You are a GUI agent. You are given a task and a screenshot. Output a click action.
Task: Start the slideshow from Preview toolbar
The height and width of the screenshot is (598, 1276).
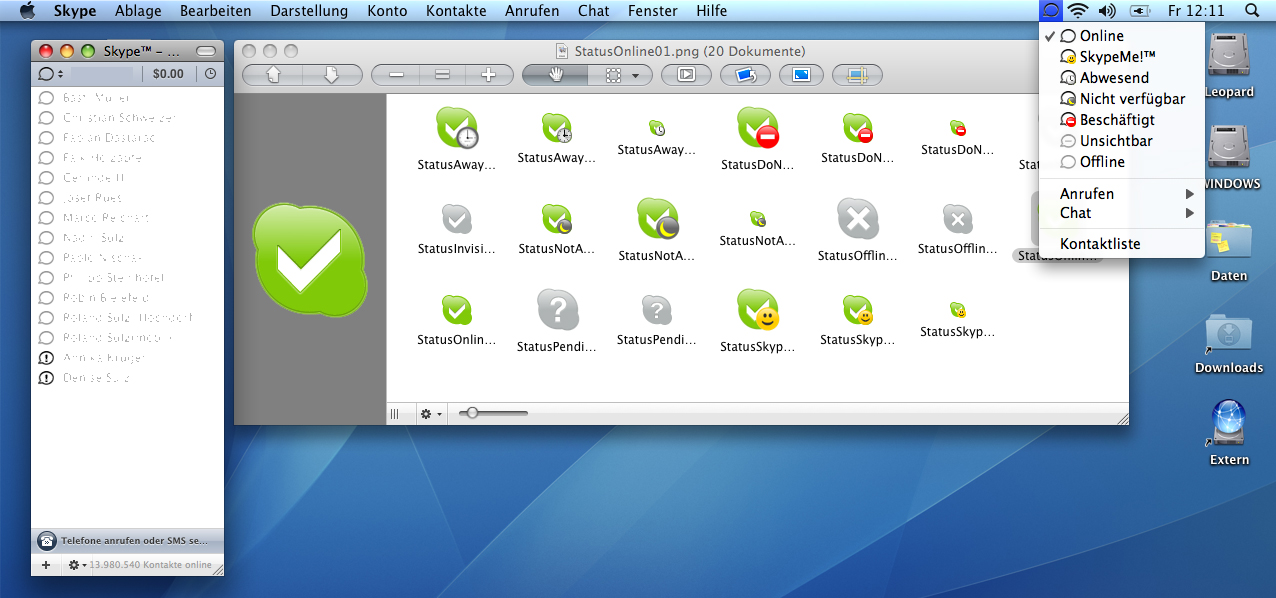686,74
